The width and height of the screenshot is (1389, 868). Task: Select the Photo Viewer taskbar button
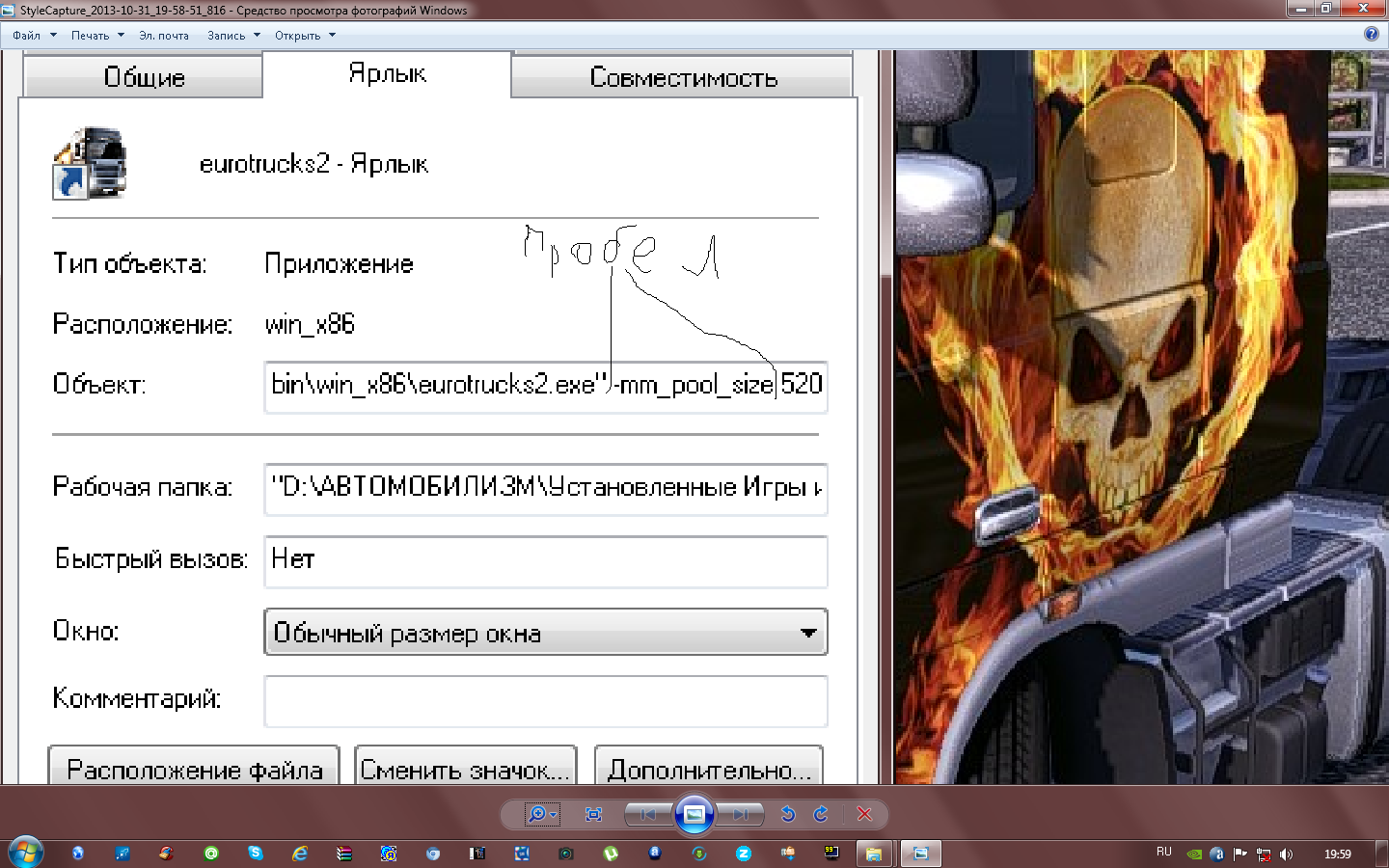click(920, 854)
